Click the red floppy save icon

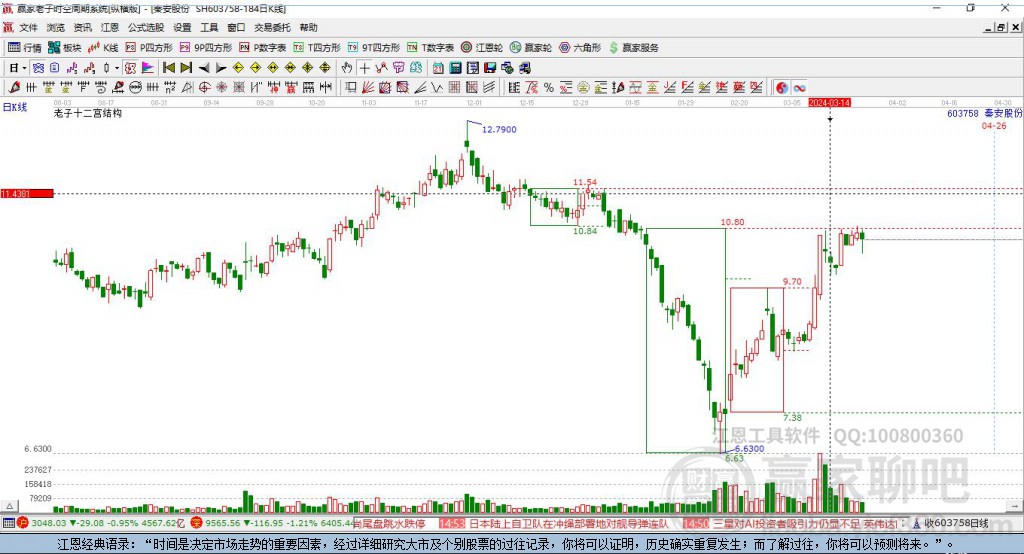click(490, 68)
